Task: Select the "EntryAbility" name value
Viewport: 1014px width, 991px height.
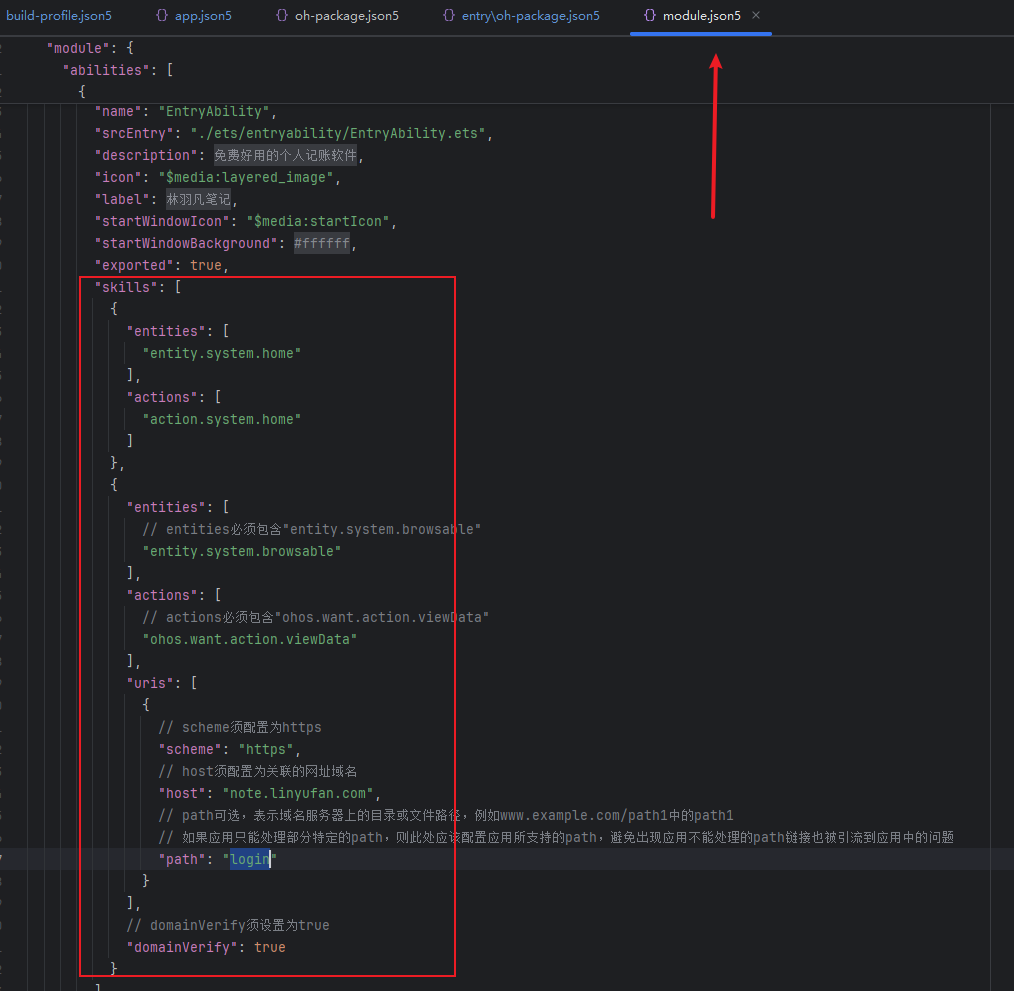Action: (214, 111)
